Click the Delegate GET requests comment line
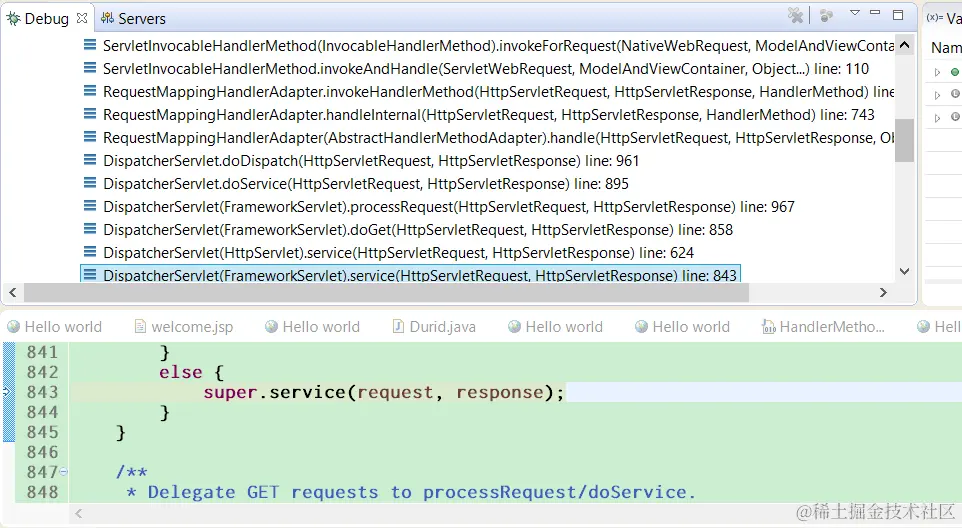Image resolution: width=962 pixels, height=528 pixels. [x=411, y=492]
